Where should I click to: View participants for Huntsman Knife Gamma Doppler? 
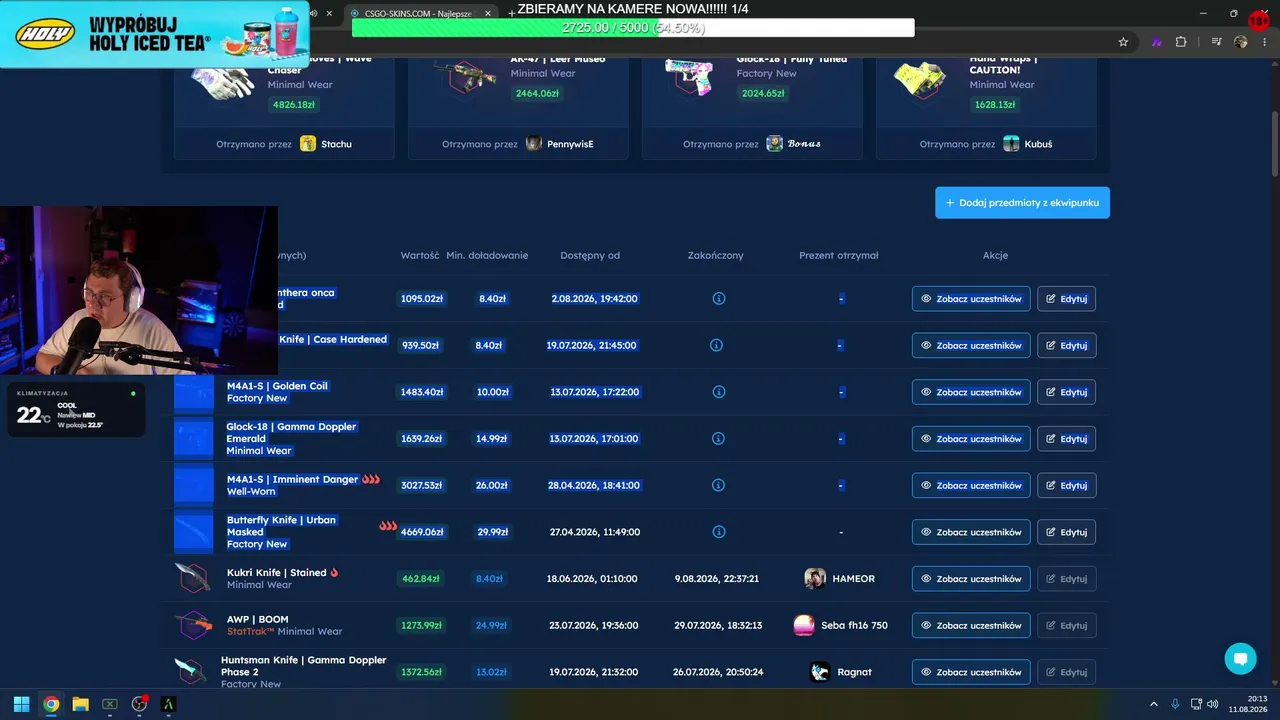[971, 672]
